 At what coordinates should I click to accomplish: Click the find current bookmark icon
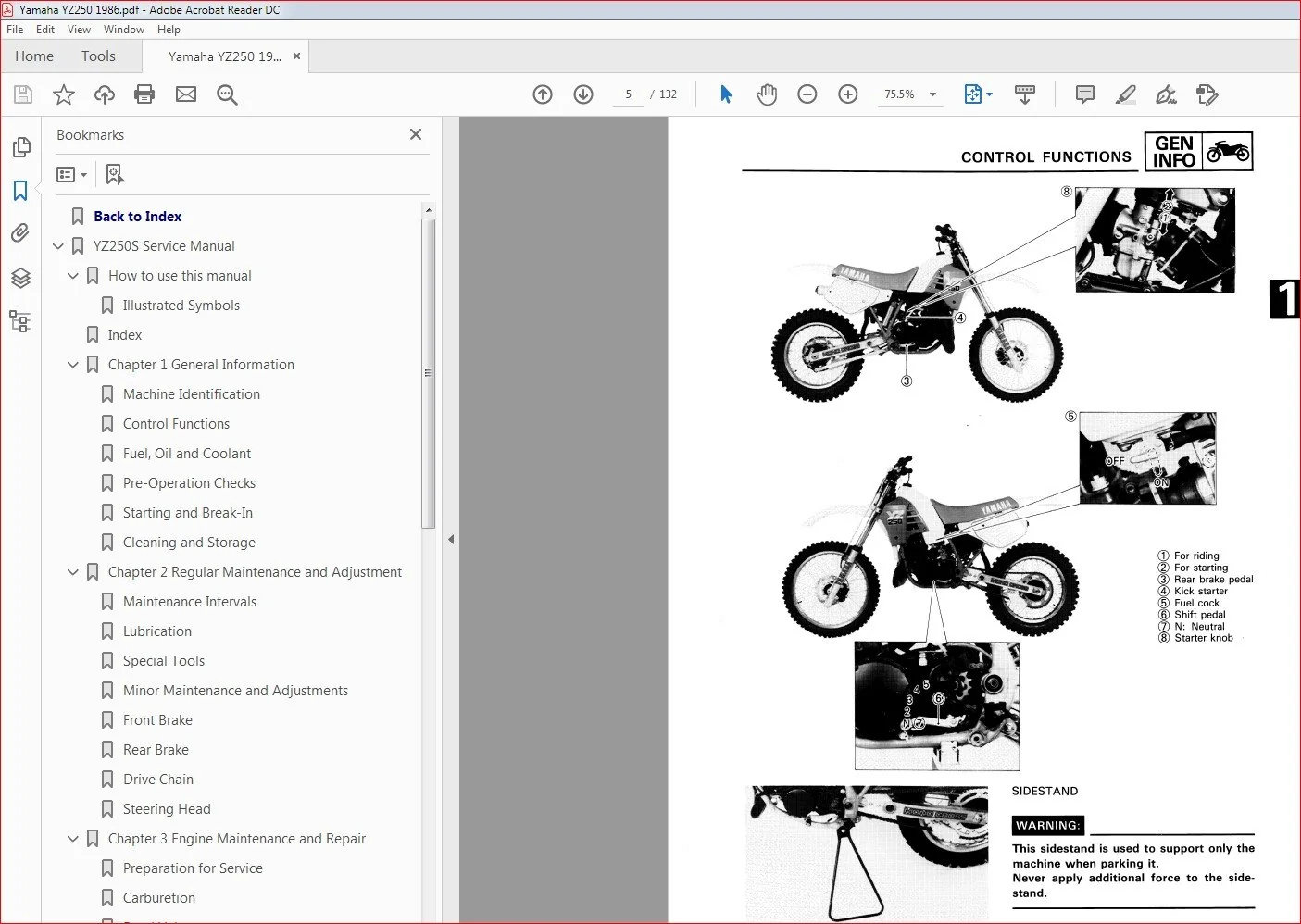(115, 174)
